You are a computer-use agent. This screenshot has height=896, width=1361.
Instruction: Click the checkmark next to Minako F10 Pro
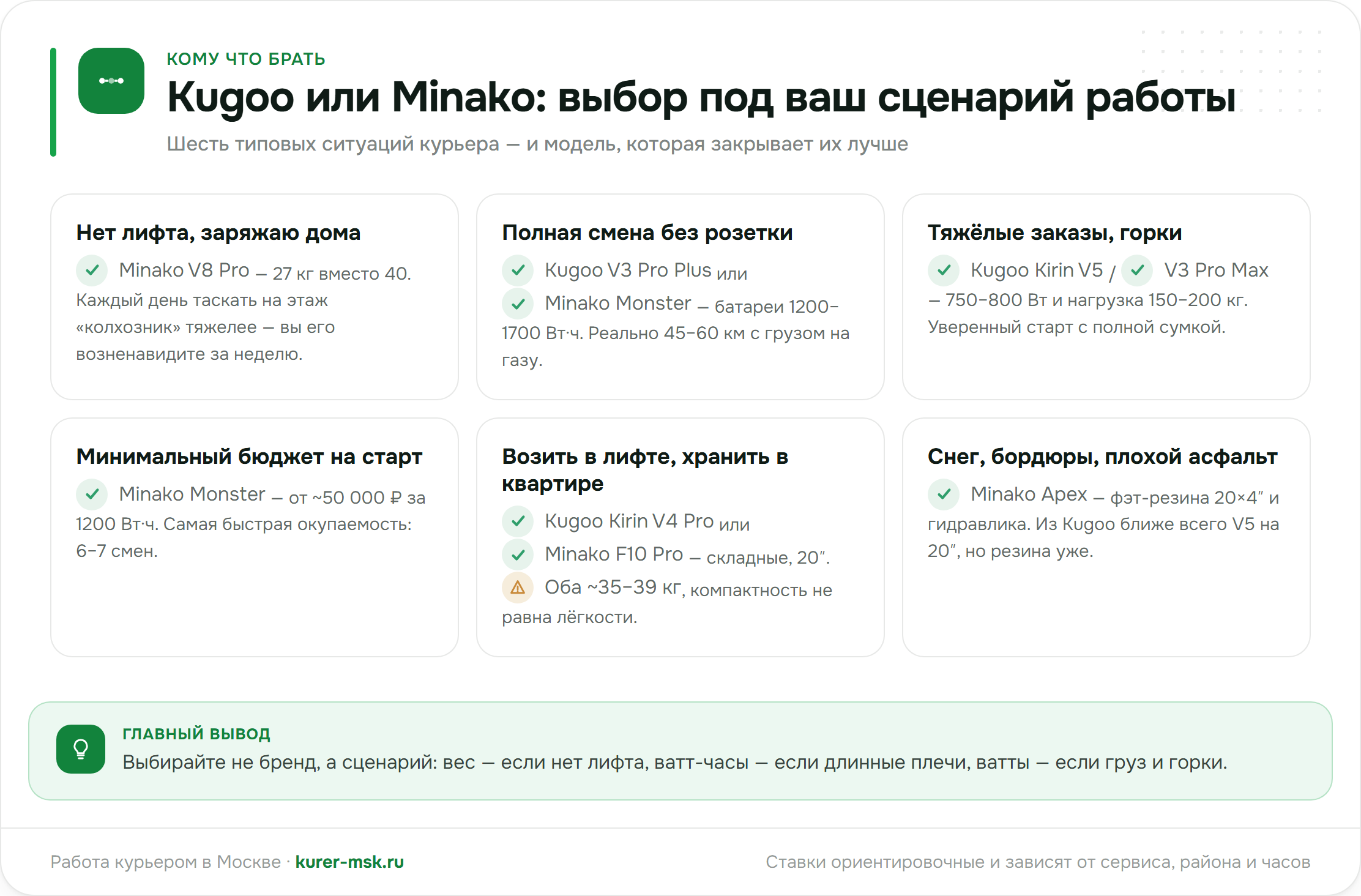(518, 554)
